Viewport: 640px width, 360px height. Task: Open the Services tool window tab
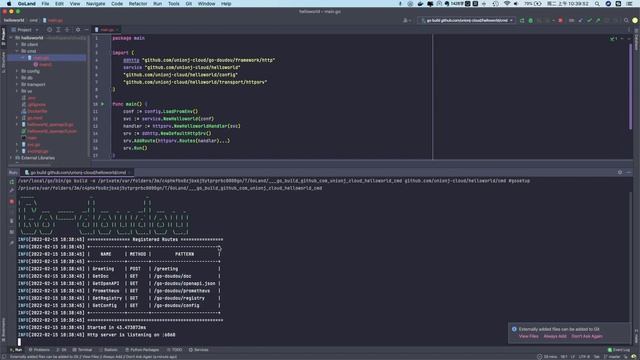198,350
